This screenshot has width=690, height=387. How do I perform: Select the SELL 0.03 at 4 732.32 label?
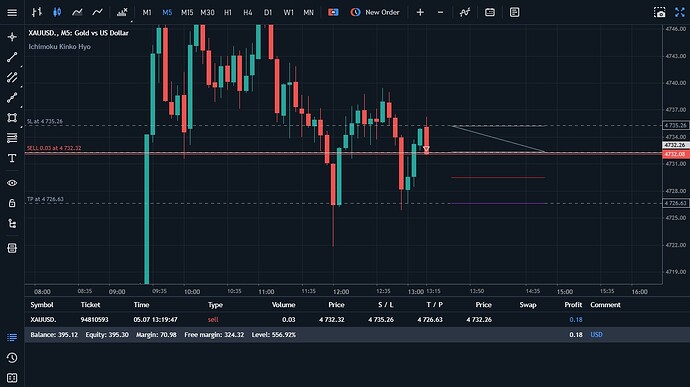(54, 148)
